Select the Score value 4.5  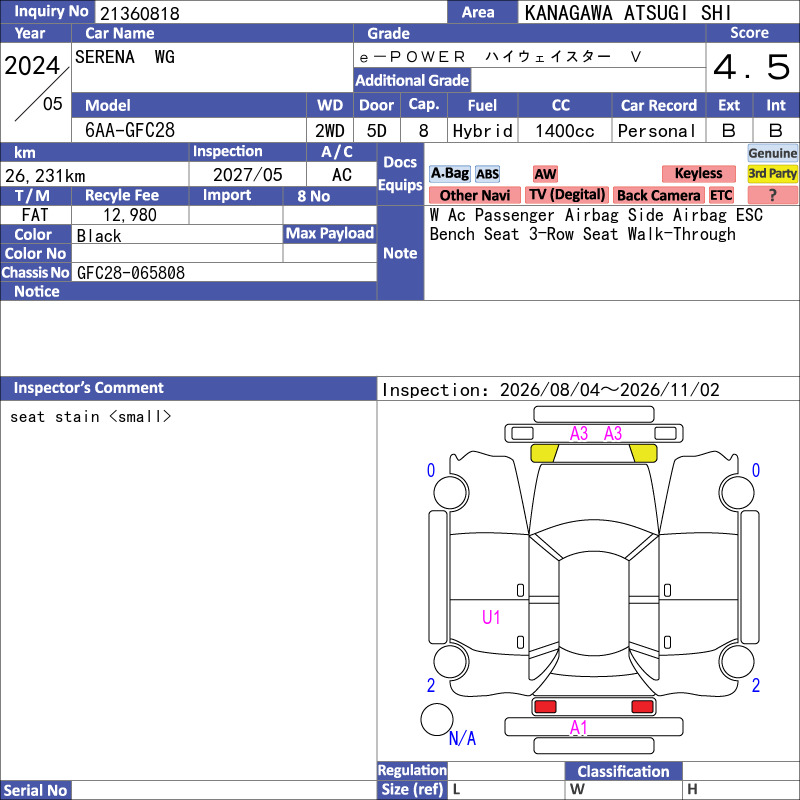(752, 67)
